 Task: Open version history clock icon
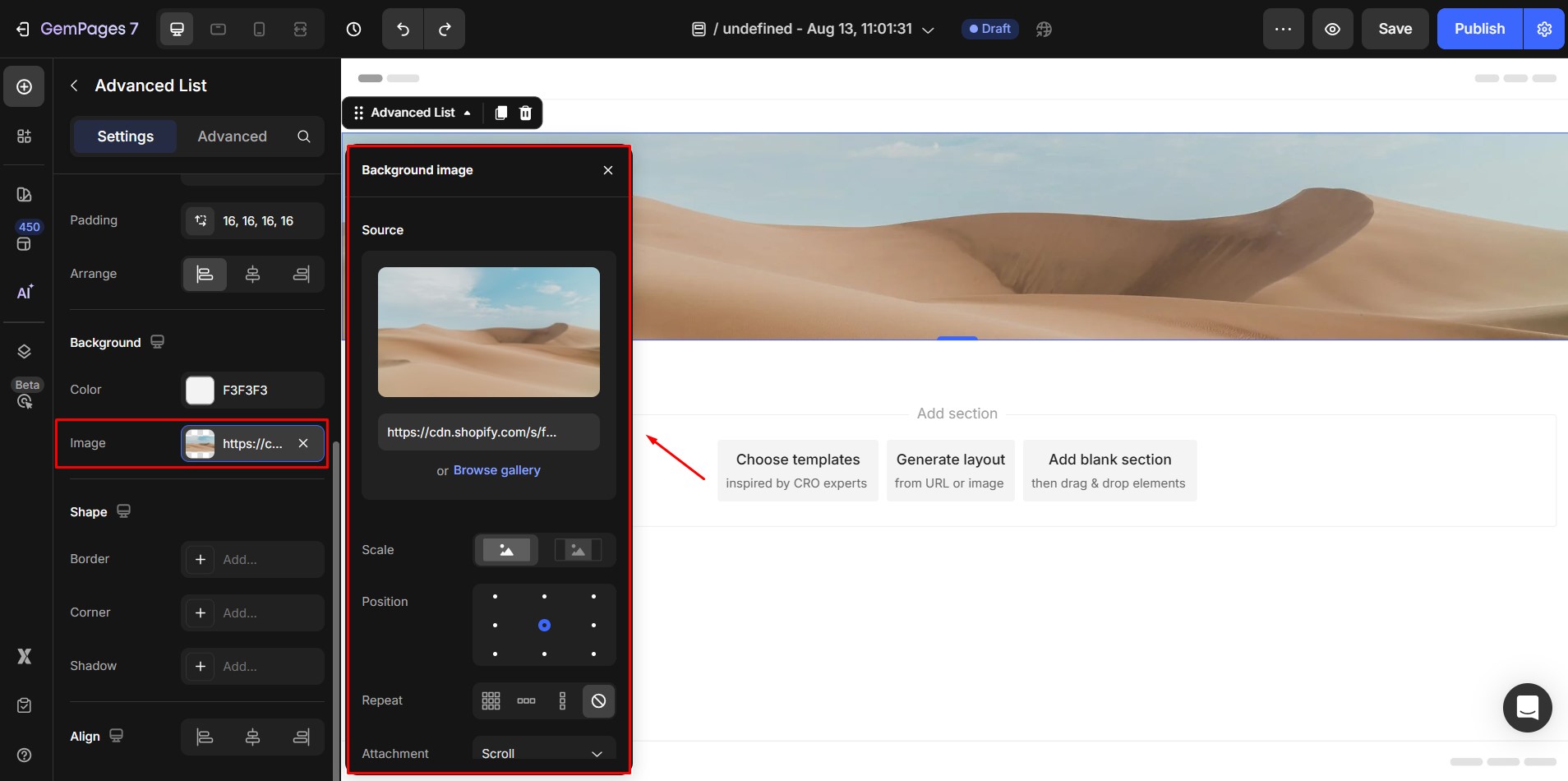click(353, 30)
